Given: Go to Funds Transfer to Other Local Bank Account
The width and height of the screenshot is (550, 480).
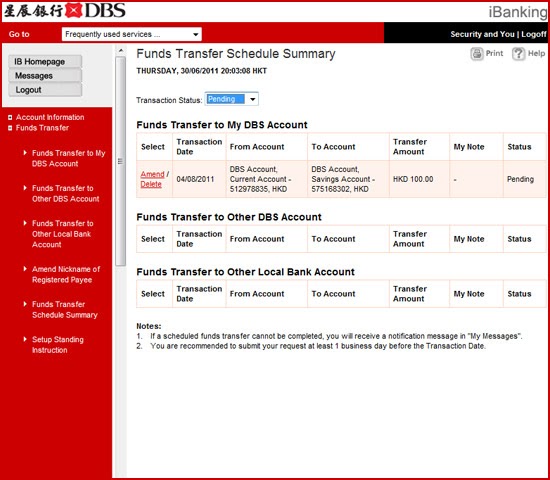Looking at the screenshot, I should [62, 234].
